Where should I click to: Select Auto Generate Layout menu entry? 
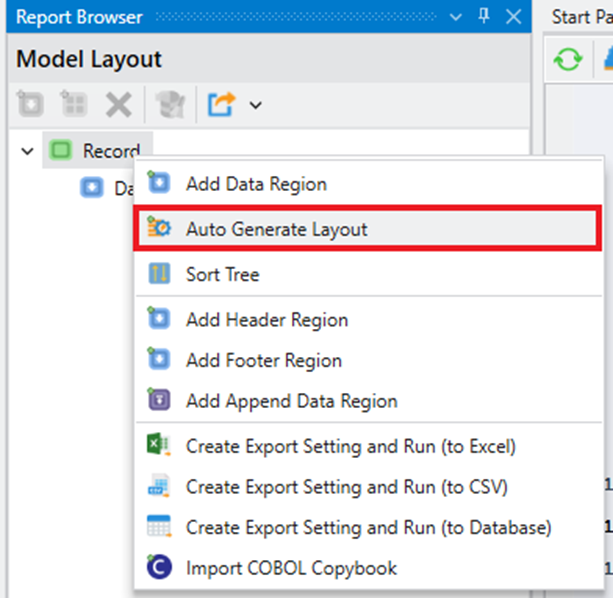coord(276,229)
